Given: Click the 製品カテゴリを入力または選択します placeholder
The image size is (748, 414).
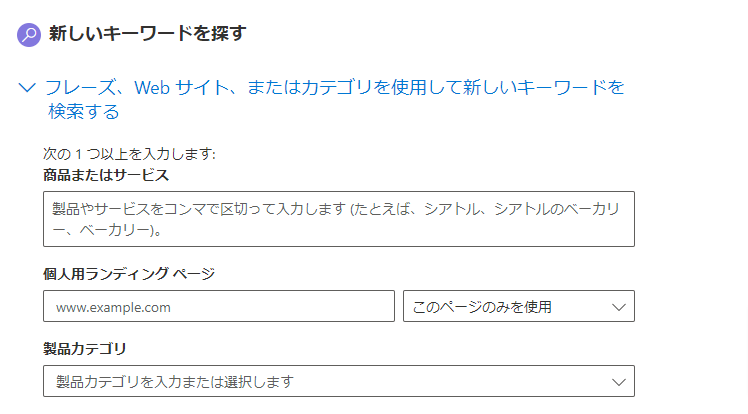Looking at the screenshot, I should [x=175, y=382].
